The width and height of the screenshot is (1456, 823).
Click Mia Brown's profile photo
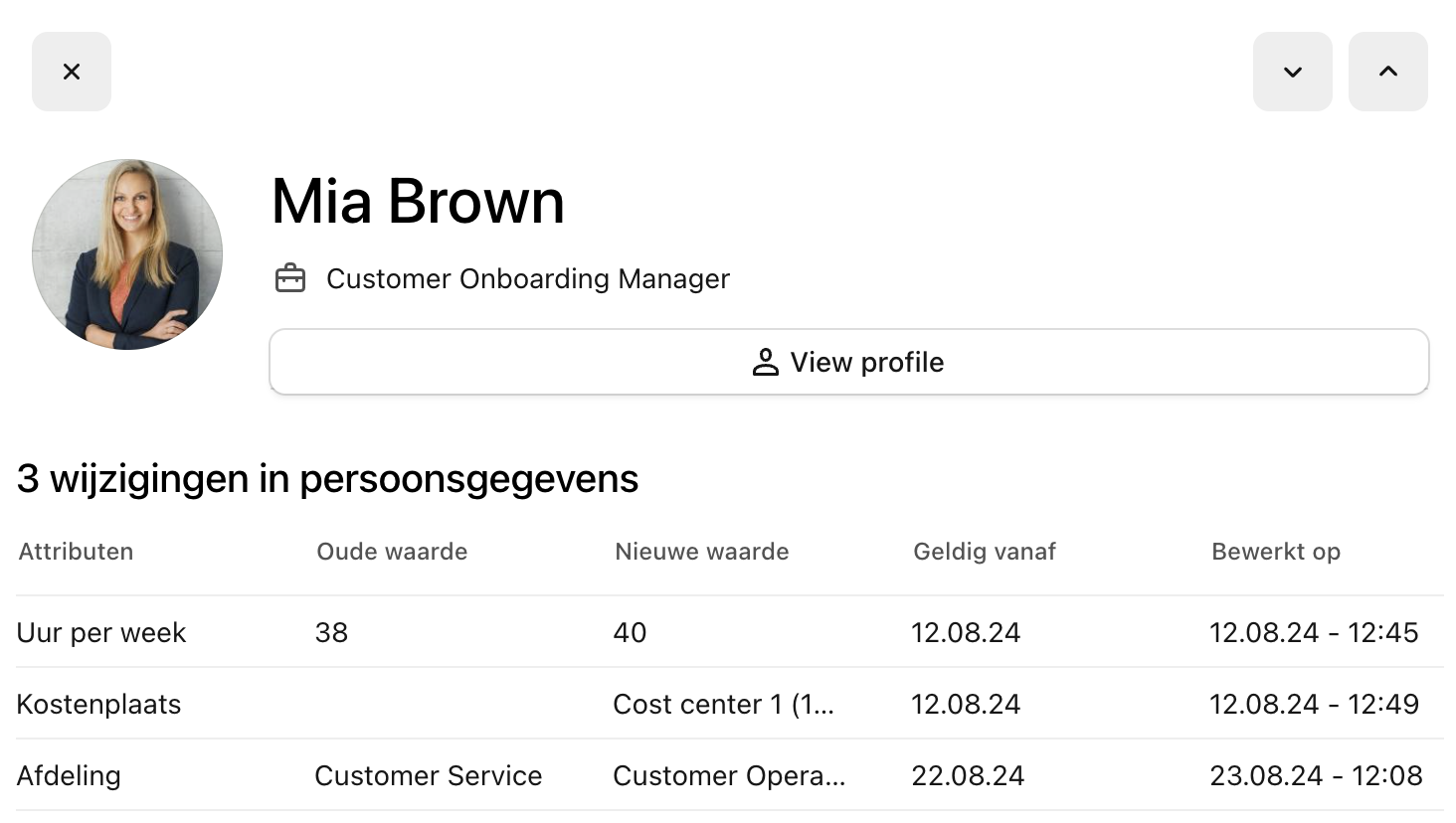(127, 254)
